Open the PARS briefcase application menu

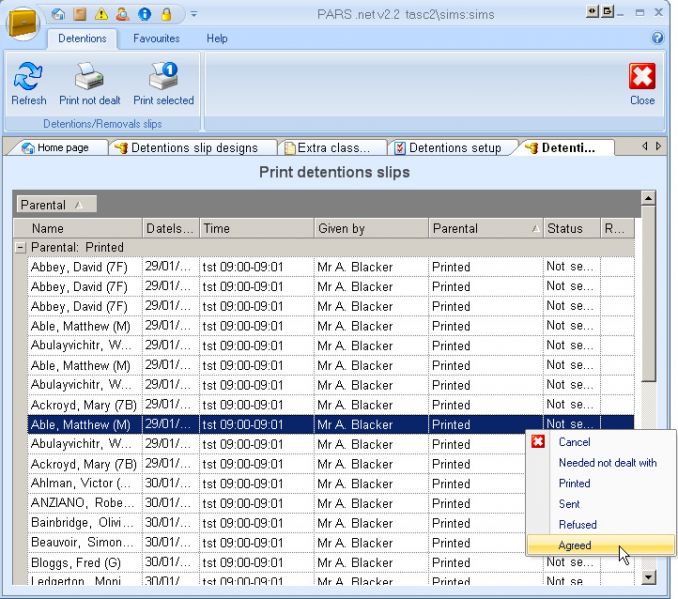(23, 23)
